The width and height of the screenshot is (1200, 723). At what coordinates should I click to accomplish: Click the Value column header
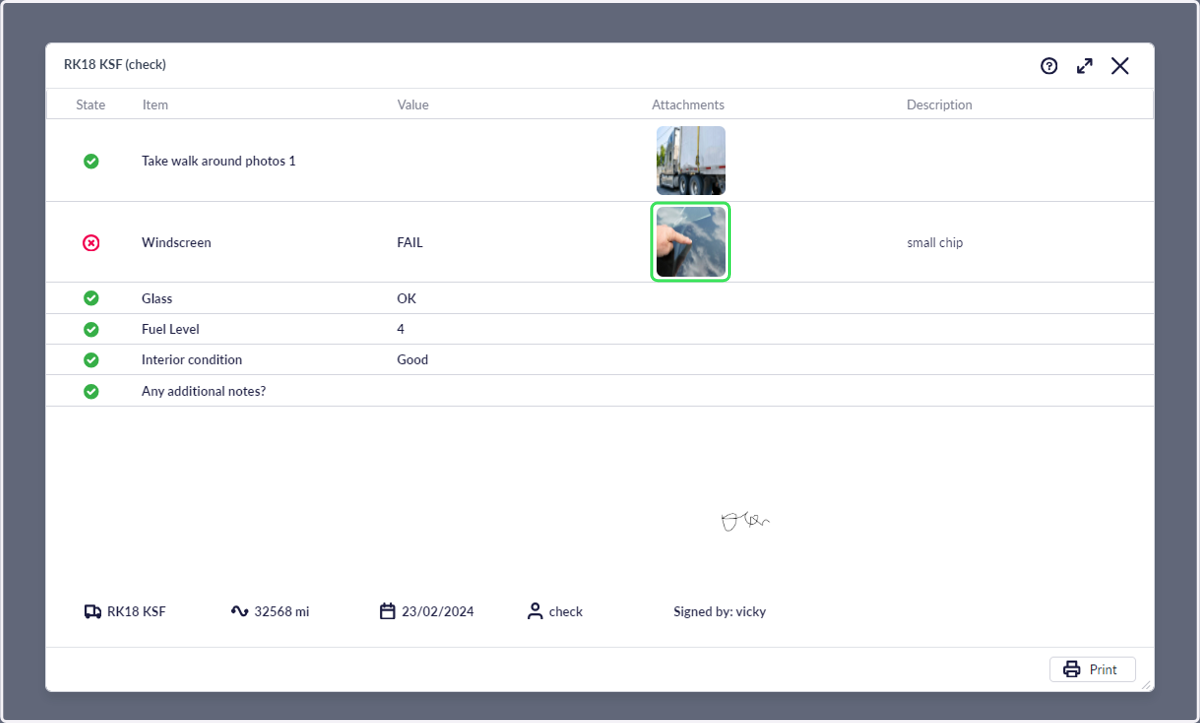[x=413, y=105]
